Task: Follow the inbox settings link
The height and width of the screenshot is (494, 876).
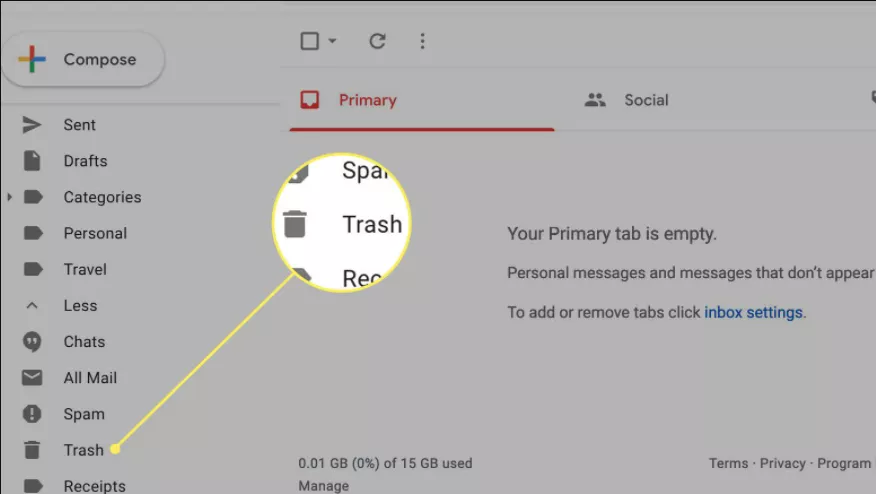Action: tap(753, 312)
